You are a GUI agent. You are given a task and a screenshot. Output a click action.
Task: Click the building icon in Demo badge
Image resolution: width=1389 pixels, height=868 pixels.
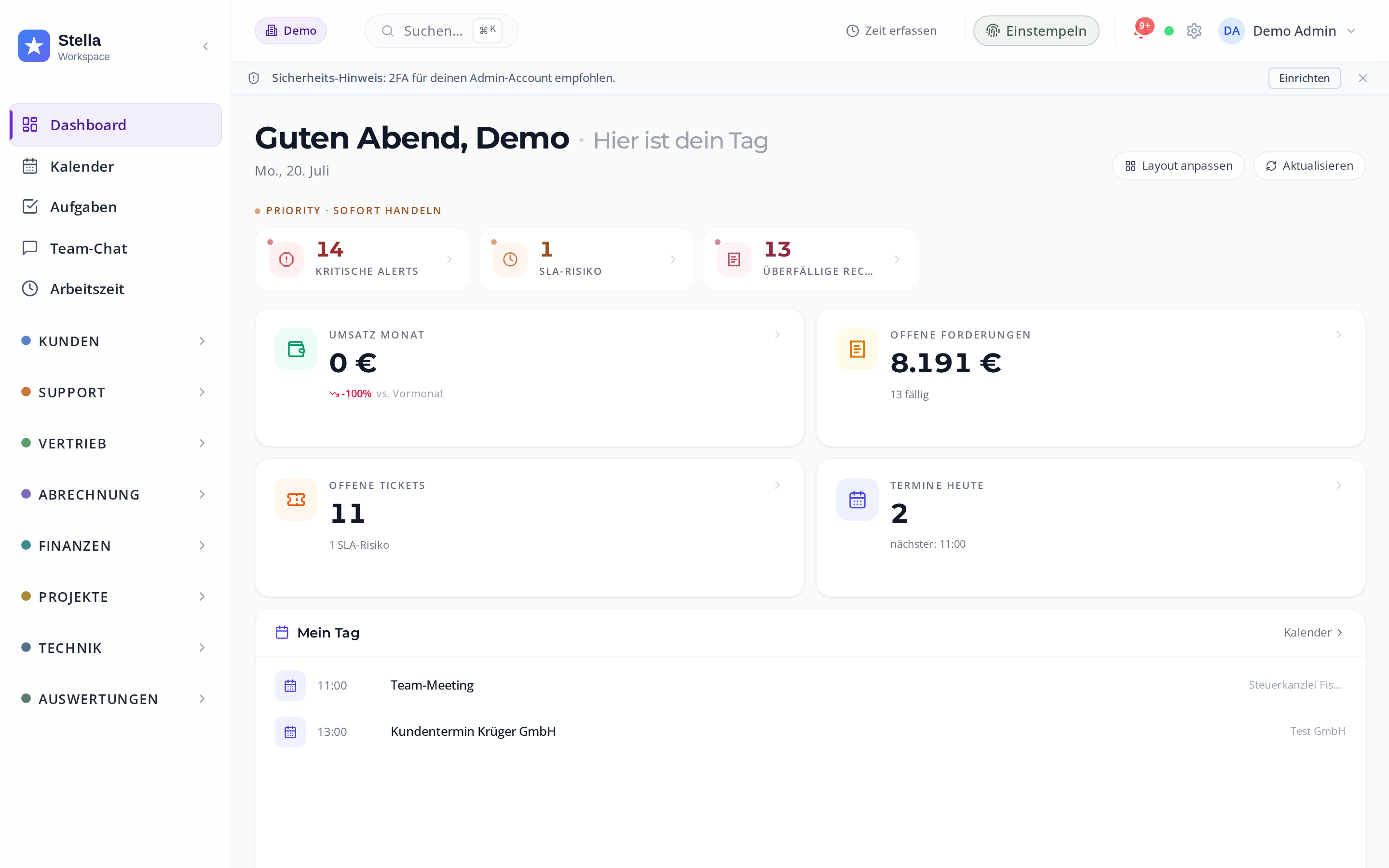(271, 31)
